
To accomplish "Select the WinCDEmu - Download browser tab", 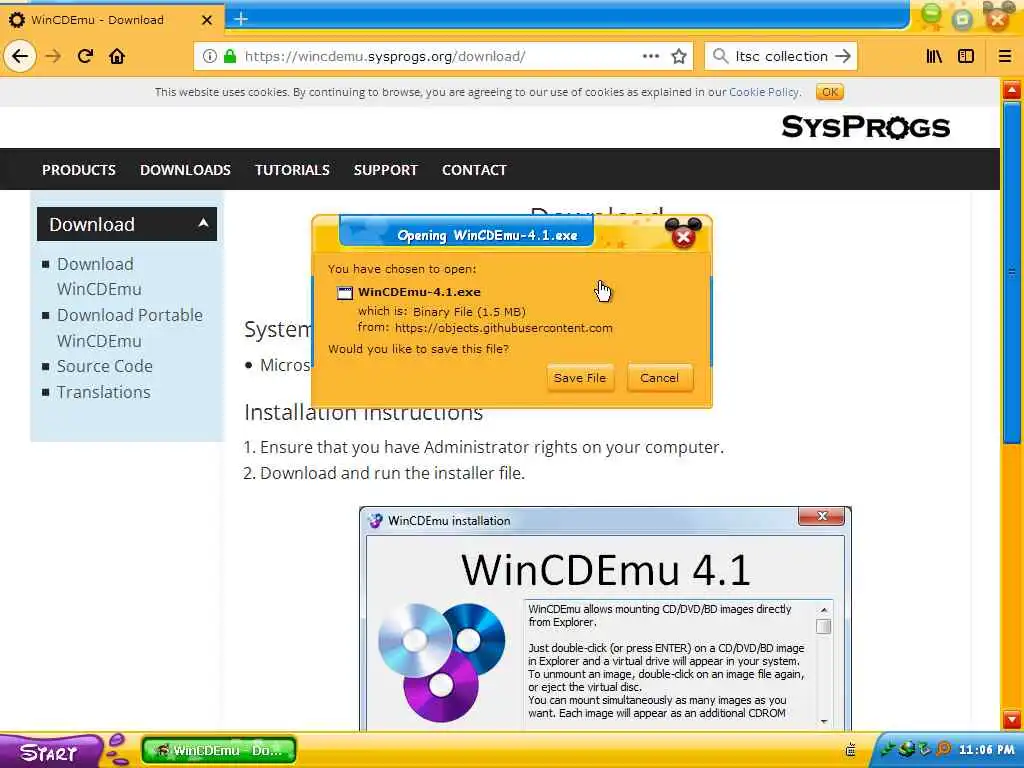I will (x=111, y=20).
